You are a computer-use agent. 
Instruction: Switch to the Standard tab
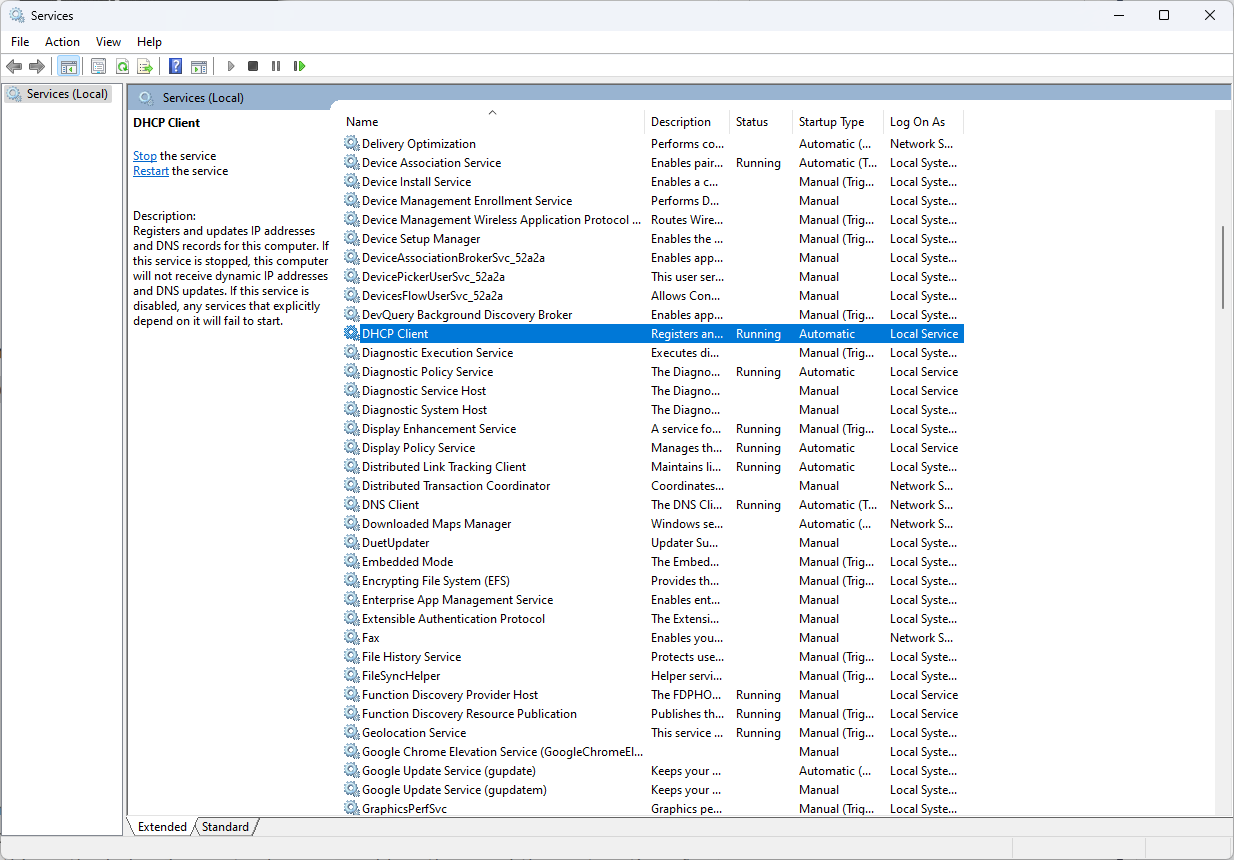(225, 827)
